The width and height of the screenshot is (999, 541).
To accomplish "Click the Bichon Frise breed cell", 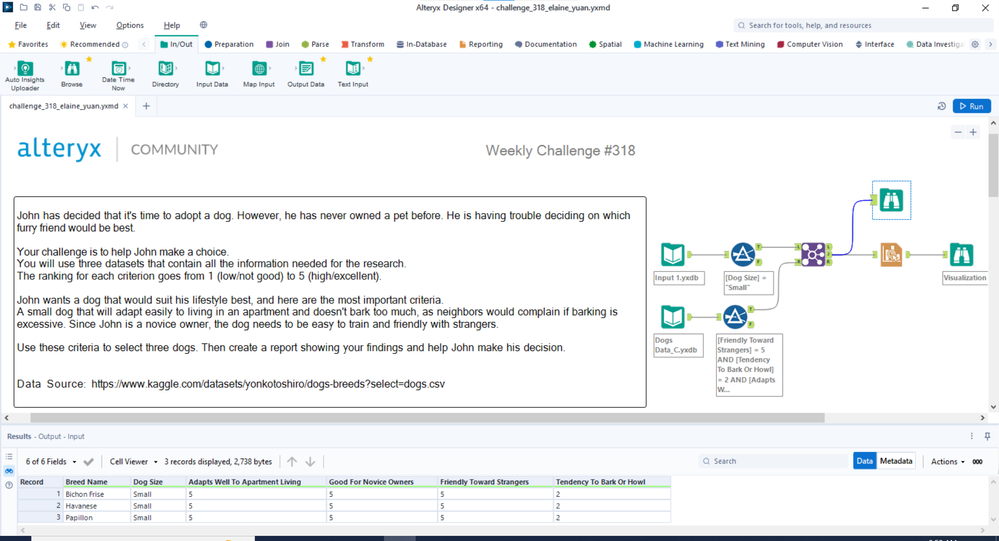I will (x=97, y=494).
